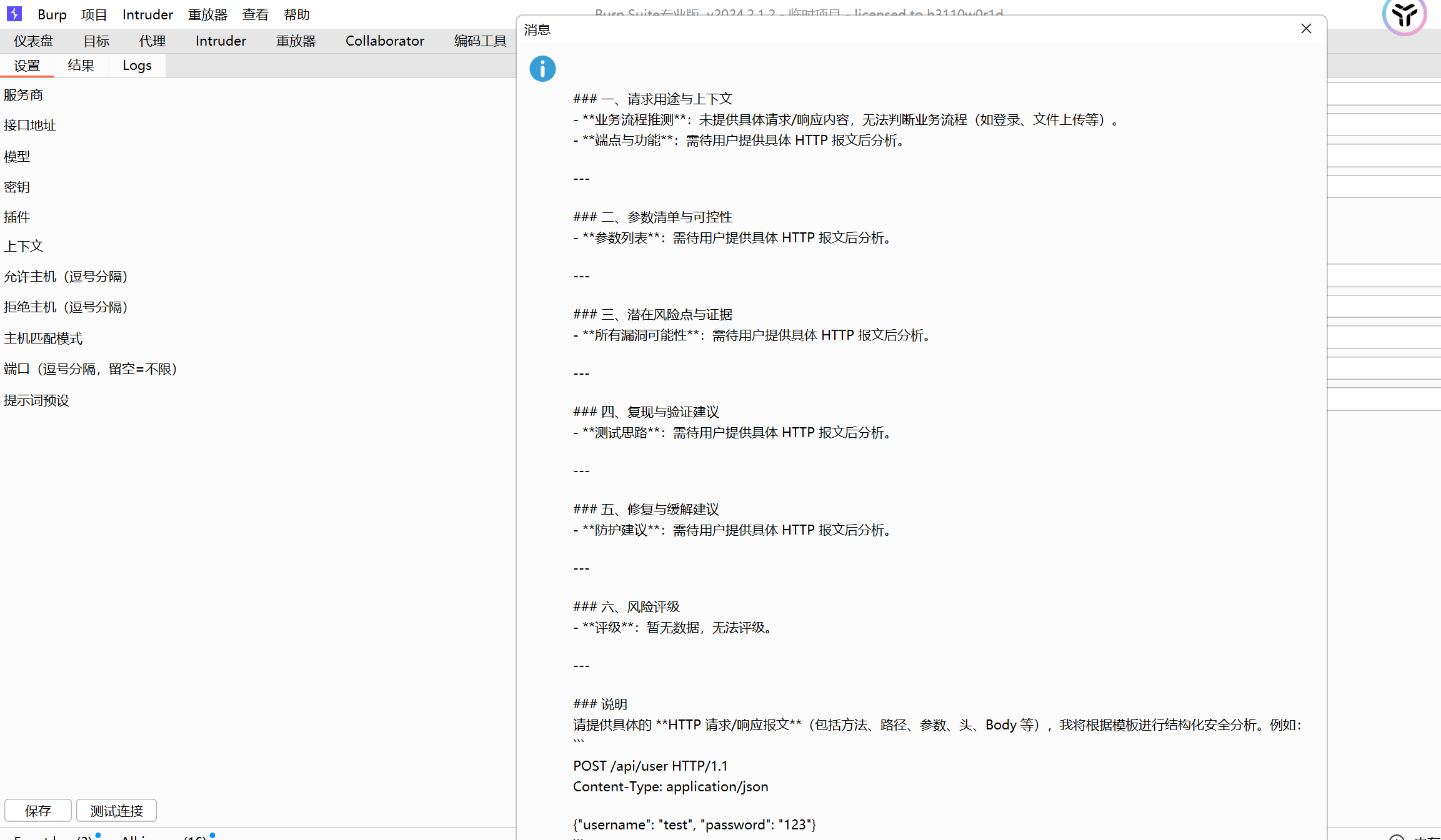
Task: Open the 查看 menu
Action: [x=255, y=14]
